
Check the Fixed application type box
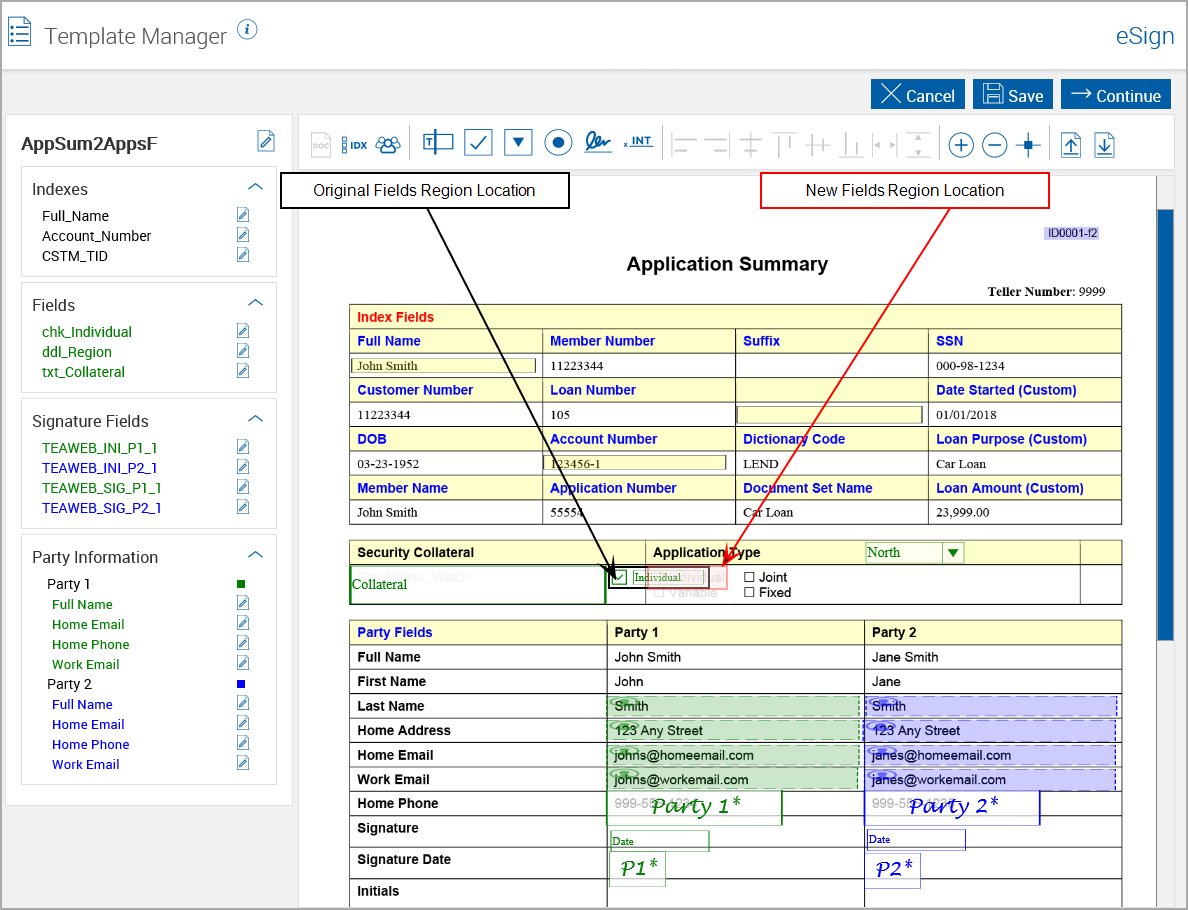click(x=749, y=593)
